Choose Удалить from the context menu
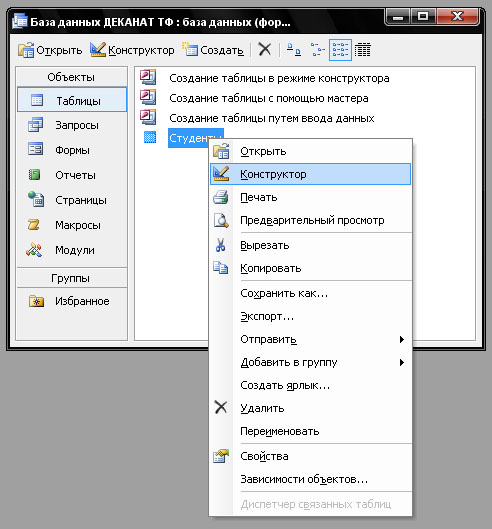This screenshot has width=492, height=529. pos(310,408)
